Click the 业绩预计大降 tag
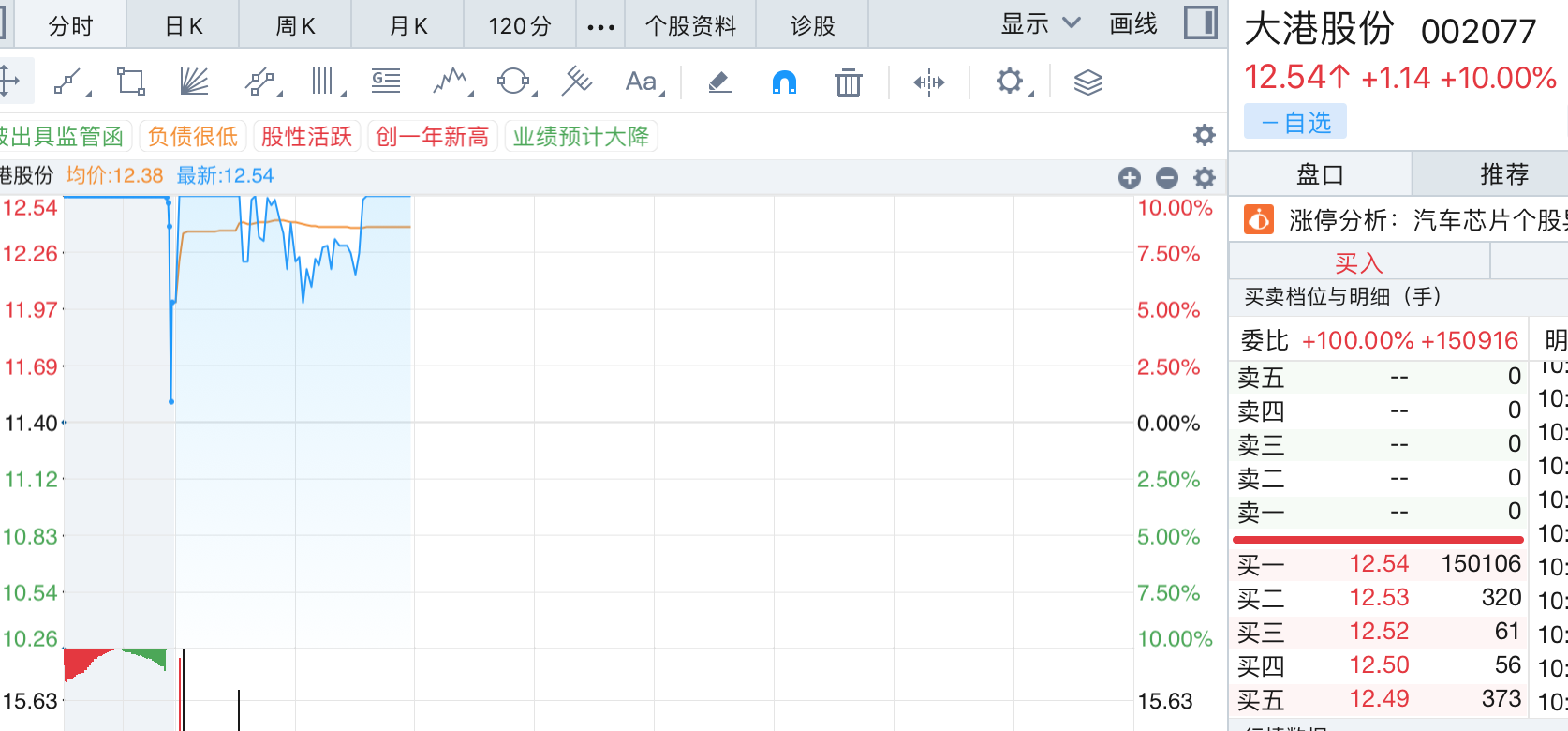 [x=581, y=137]
